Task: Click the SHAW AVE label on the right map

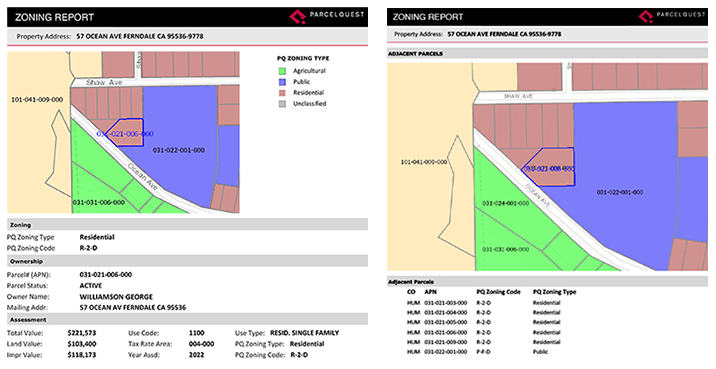Action: pyautogui.click(x=518, y=96)
